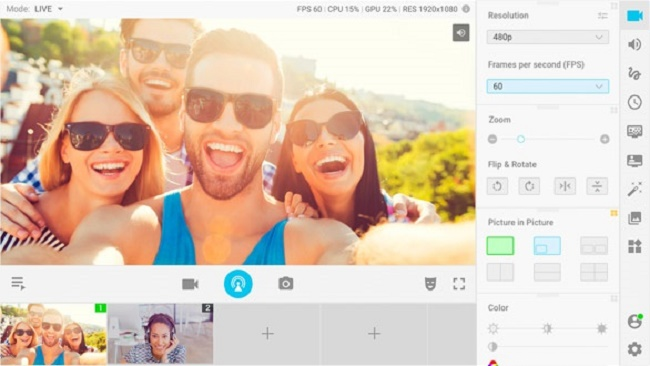
Task: Rotate video counterclockwise
Action: click(497, 187)
